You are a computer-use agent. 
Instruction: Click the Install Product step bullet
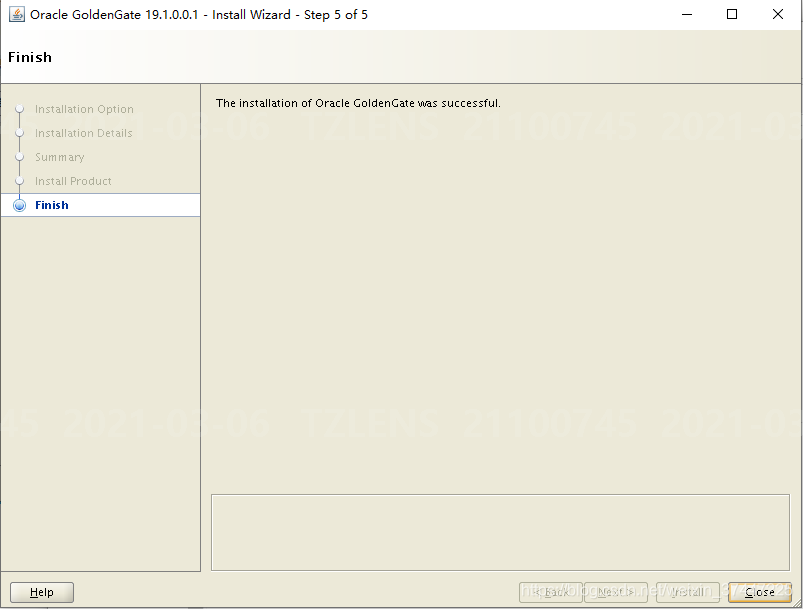(19, 181)
